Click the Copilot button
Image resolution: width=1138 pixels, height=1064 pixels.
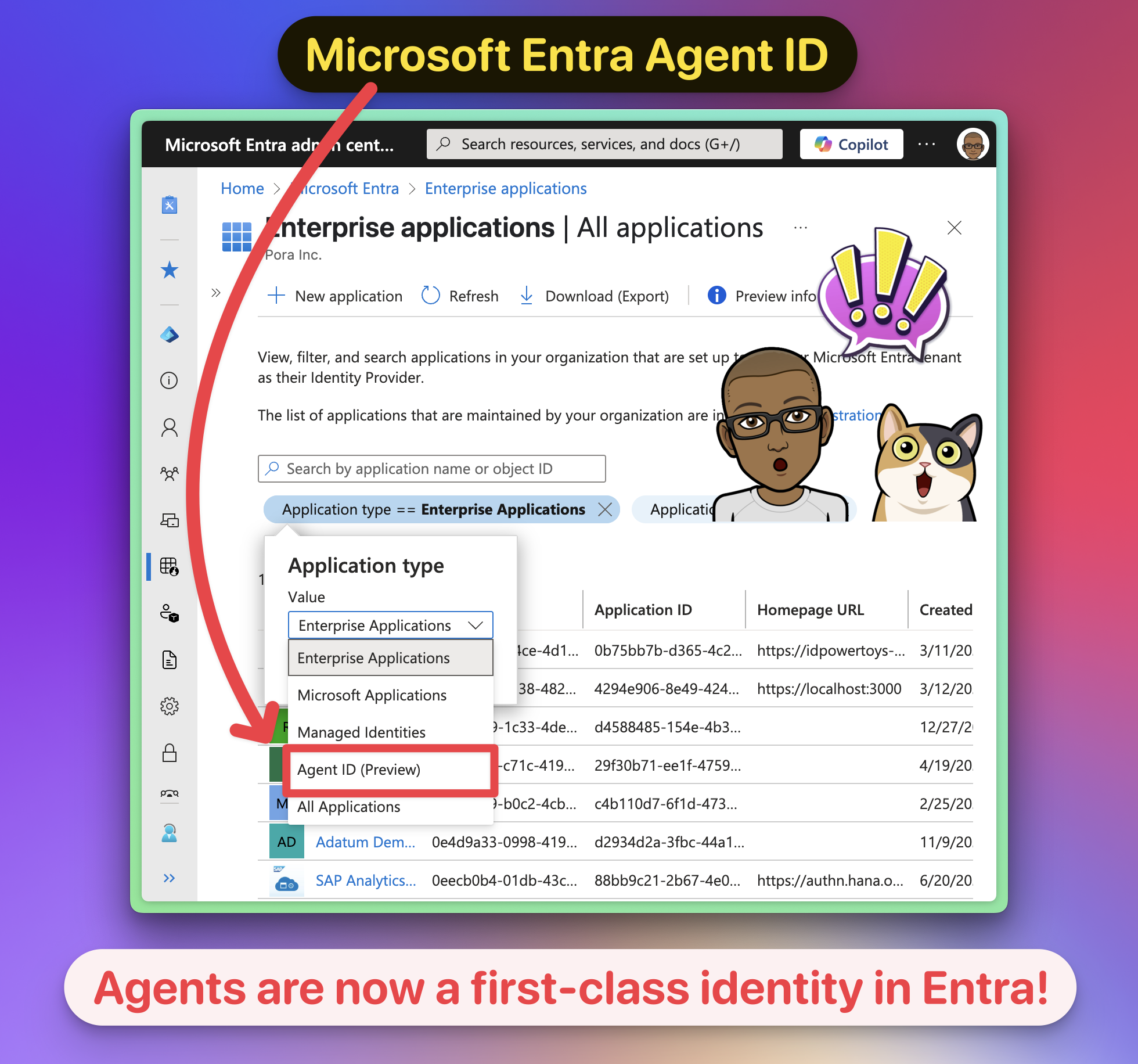coord(851,144)
